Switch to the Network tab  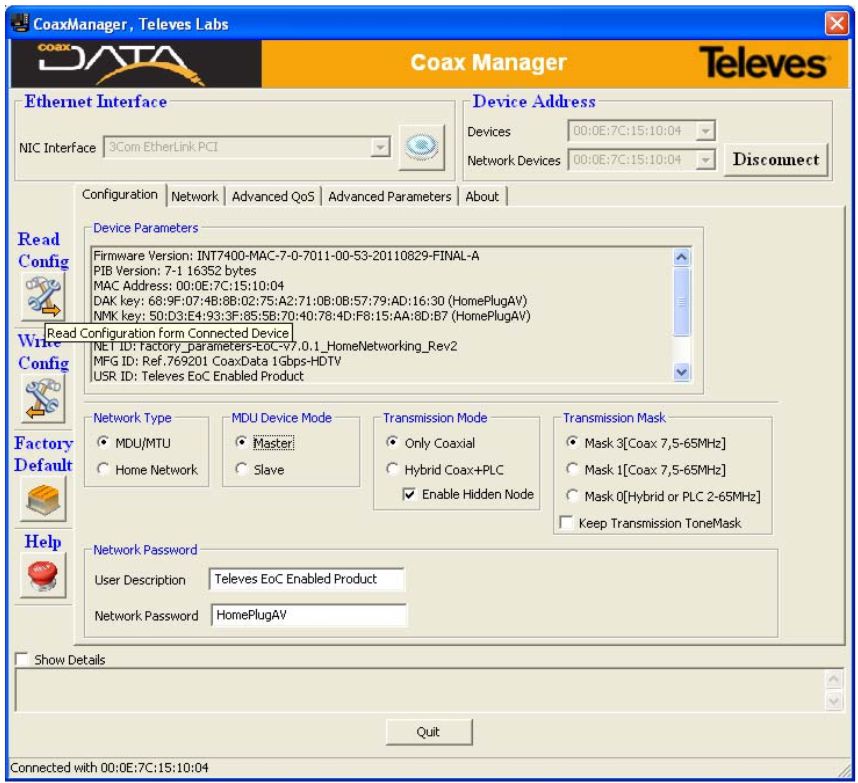[195, 196]
